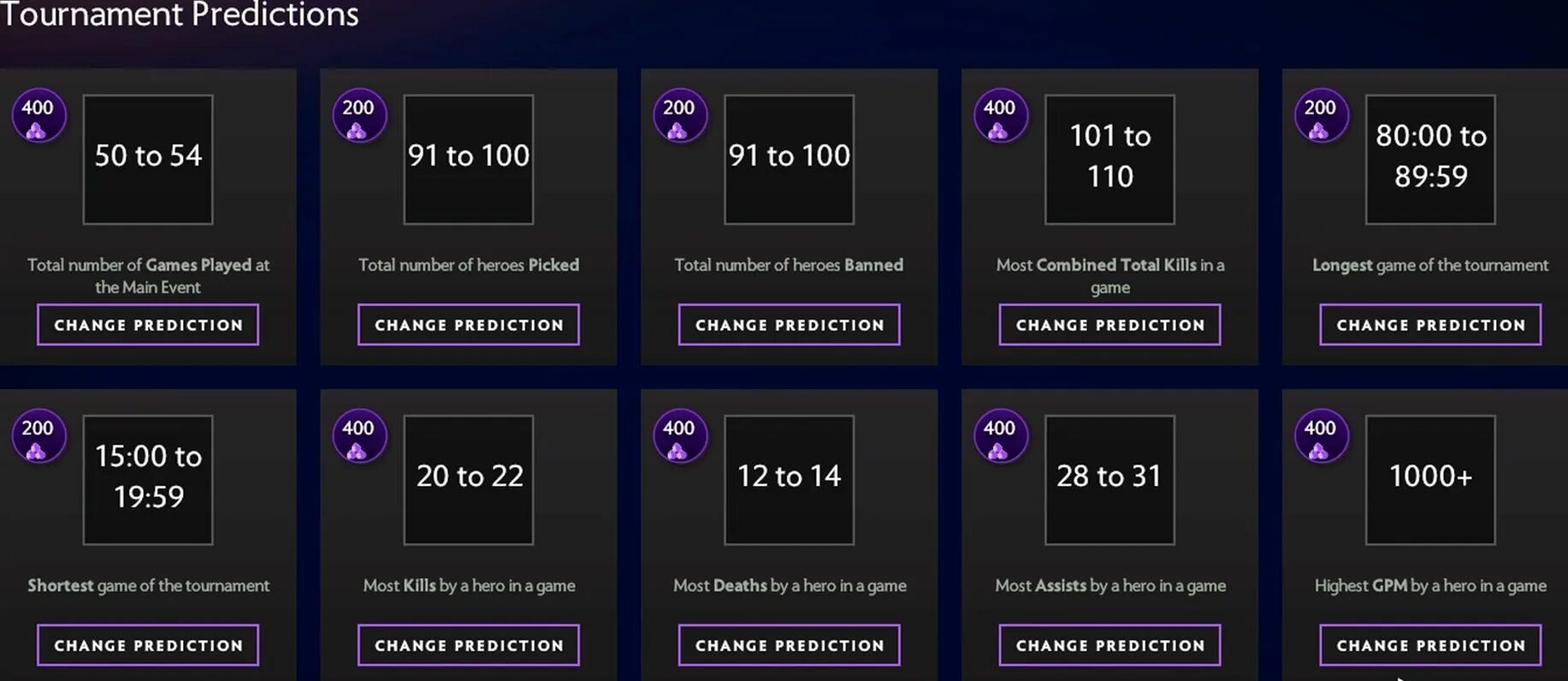The image size is (1568, 681).
Task: Click the 400-point badge on Highest GPM card
Action: point(1322,436)
